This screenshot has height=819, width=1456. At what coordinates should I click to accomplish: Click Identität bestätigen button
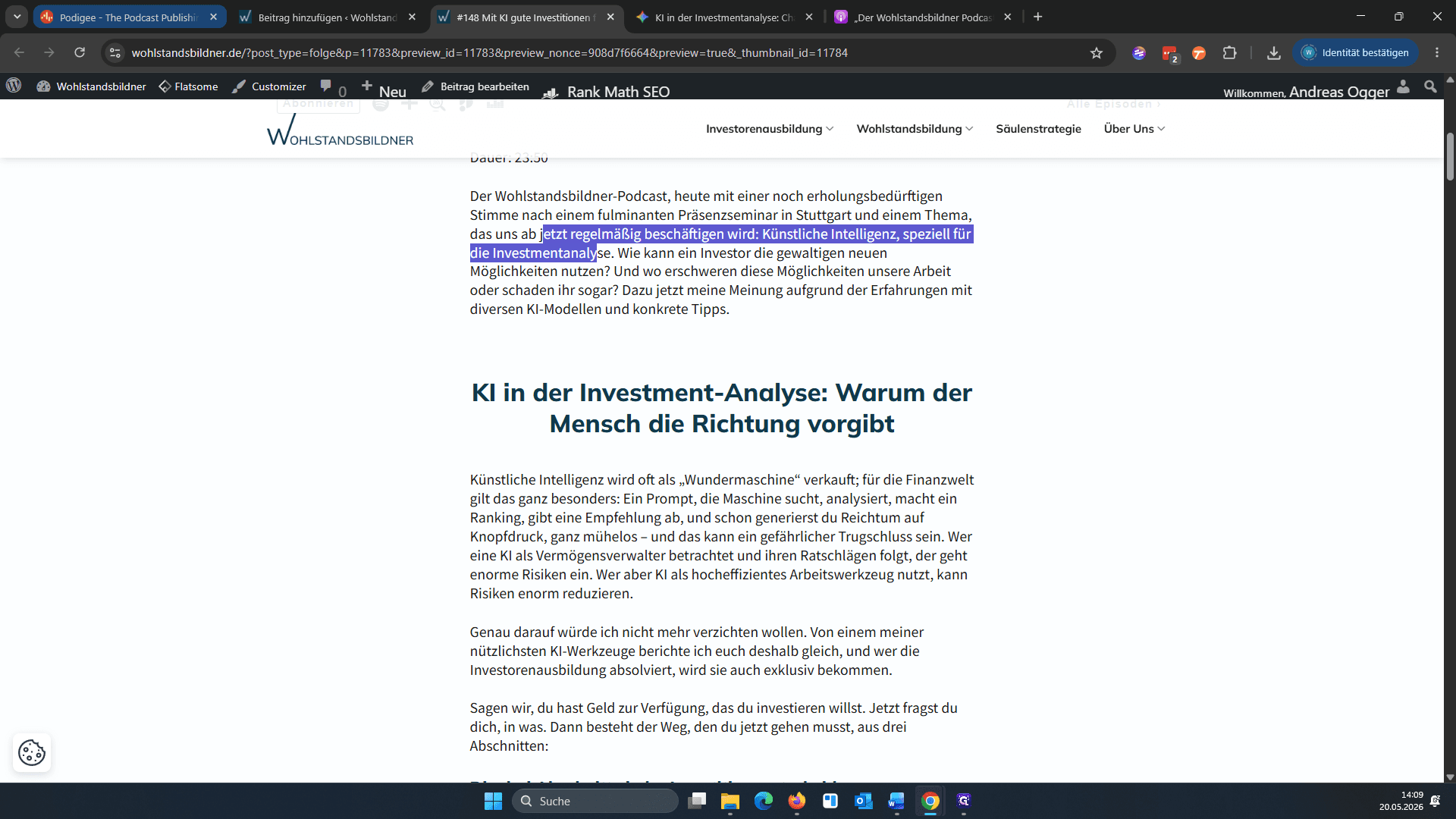(1355, 52)
